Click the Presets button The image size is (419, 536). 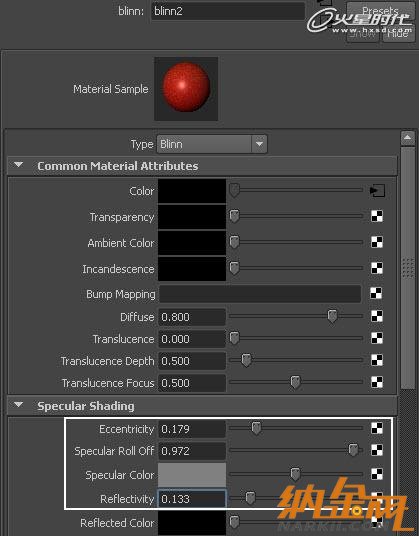(x=380, y=11)
